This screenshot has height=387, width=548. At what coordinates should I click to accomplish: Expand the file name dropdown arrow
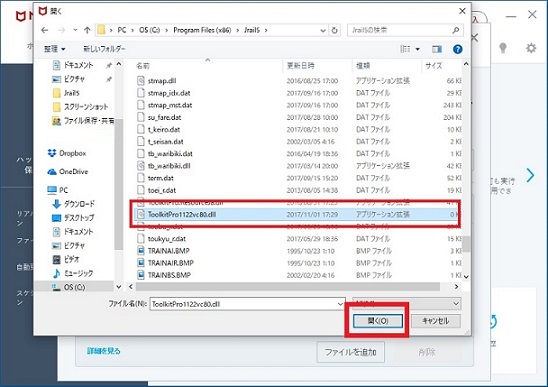coord(340,304)
